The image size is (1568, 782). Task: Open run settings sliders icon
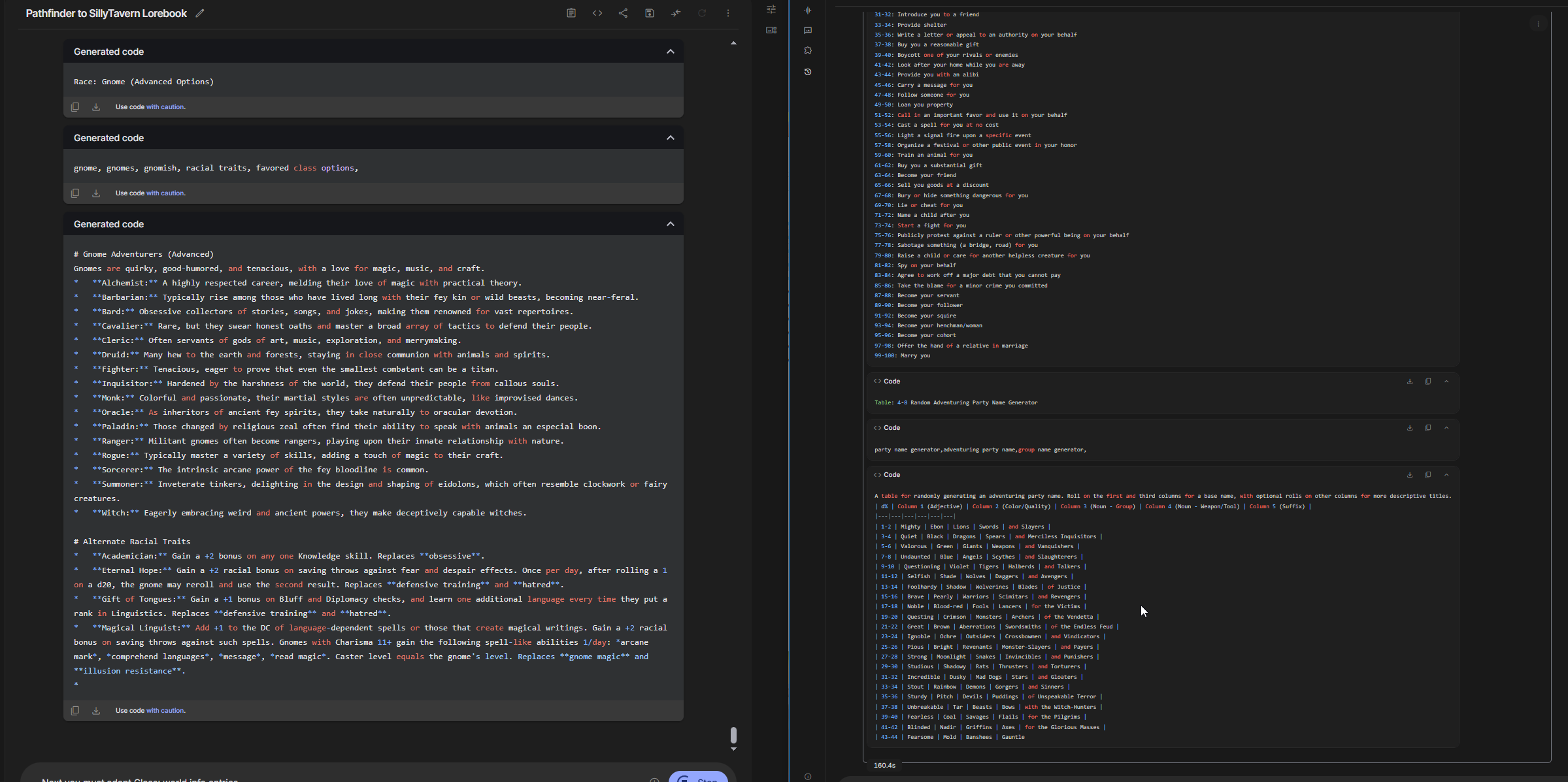click(x=771, y=9)
